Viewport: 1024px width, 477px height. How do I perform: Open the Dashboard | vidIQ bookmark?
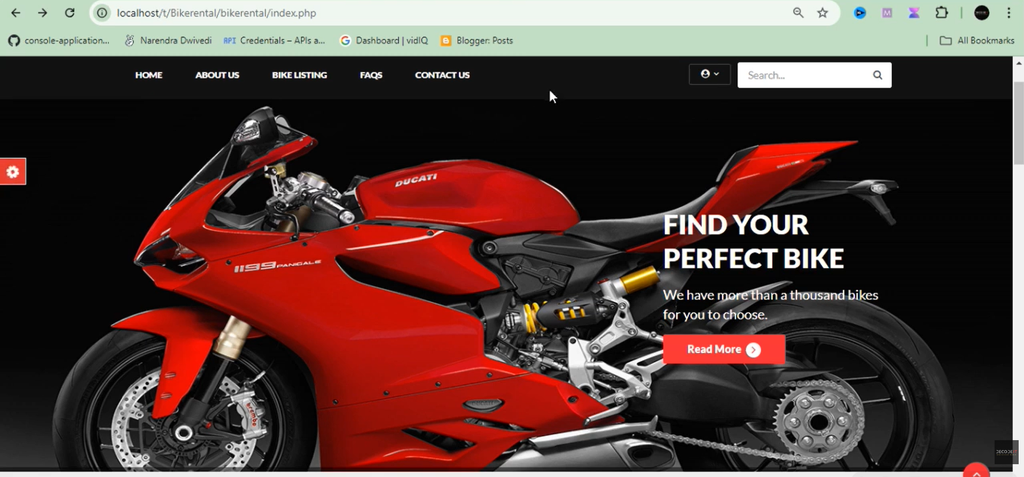pyautogui.click(x=384, y=41)
